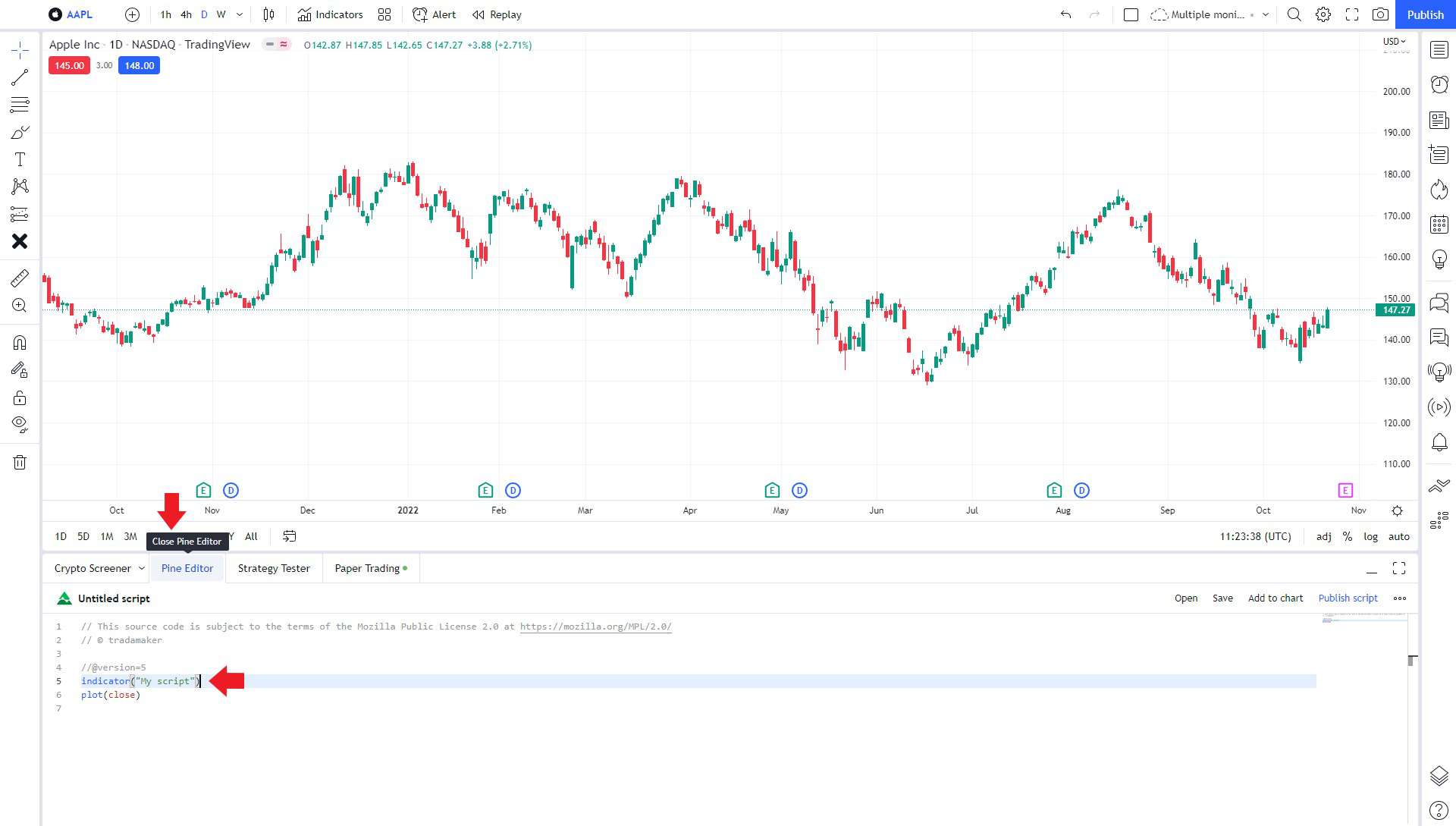The height and width of the screenshot is (826, 1456).
Task: Toggle the adjusted data 'adj' option
Action: tap(1324, 536)
